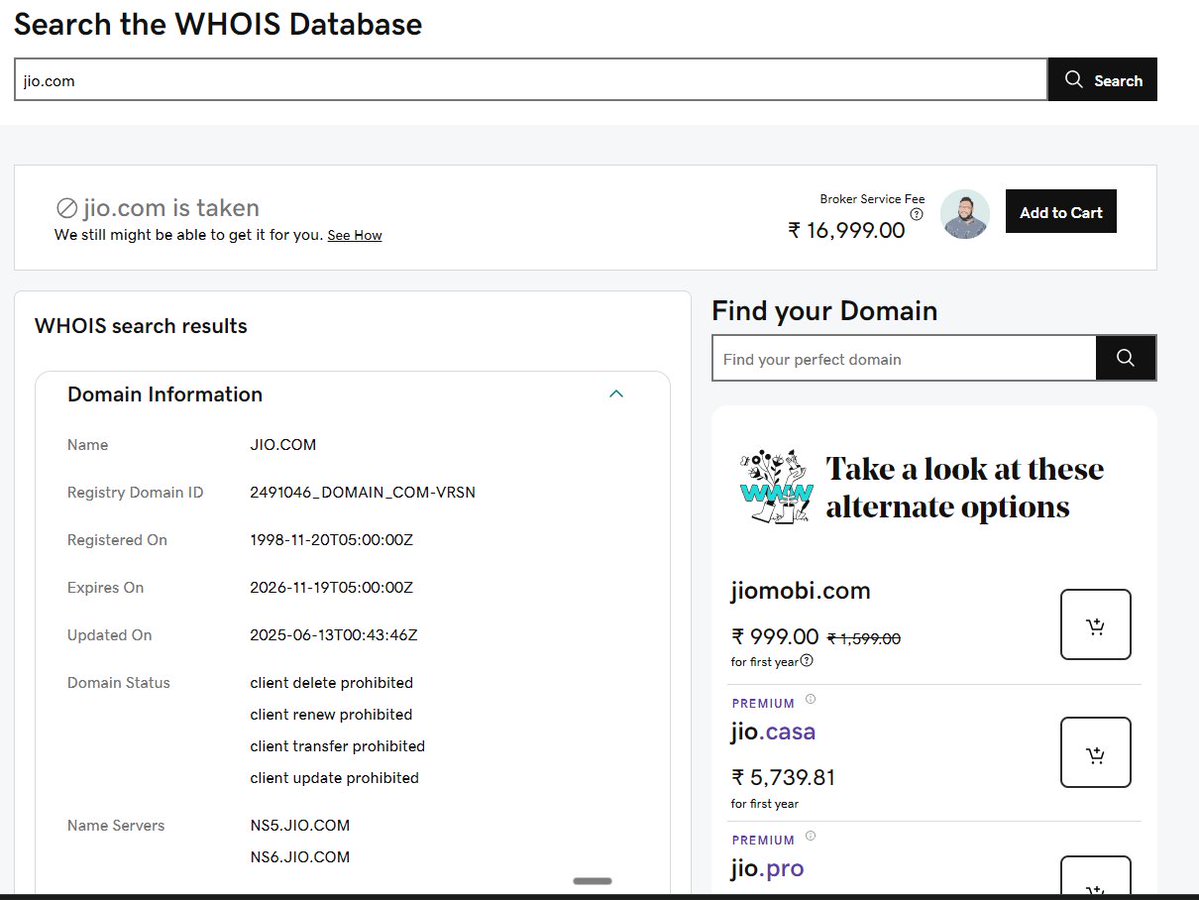The width and height of the screenshot is (1199, 900).
Task: Click the Name Servers label
Action: [x=115, y=825]
